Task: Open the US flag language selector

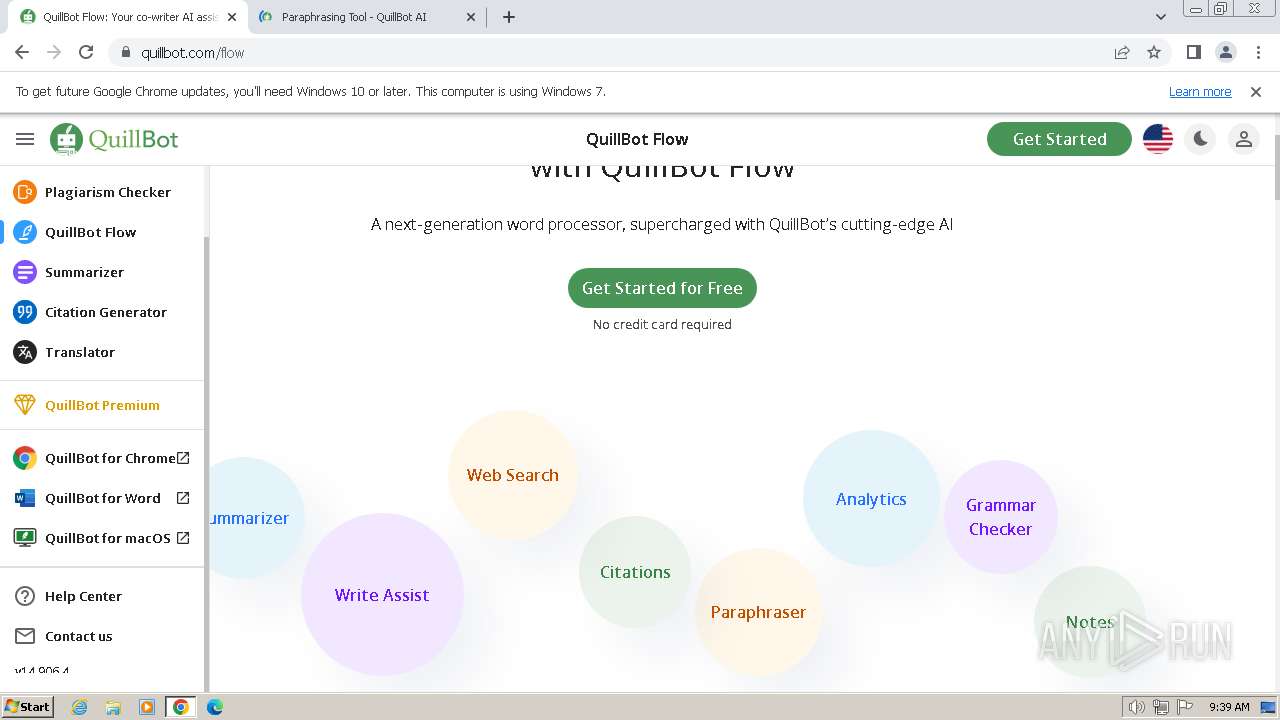Action: point(1158,139)
